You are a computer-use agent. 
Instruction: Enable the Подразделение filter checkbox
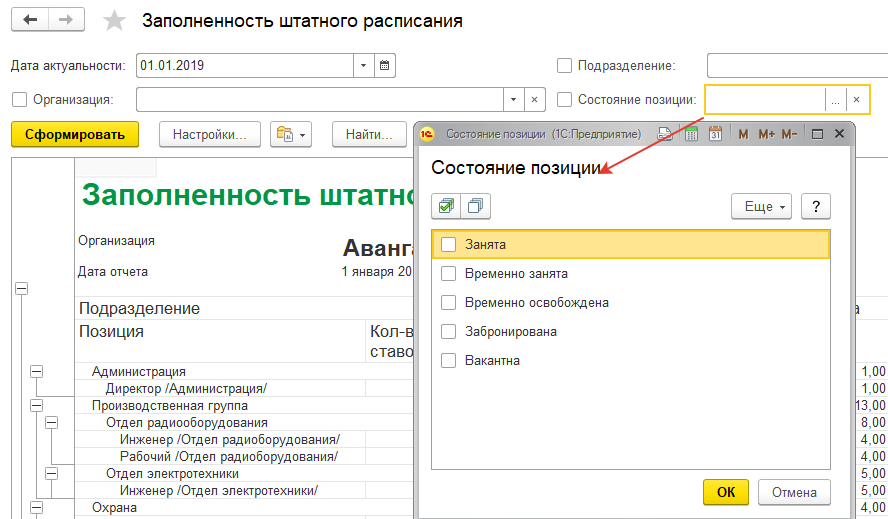point(564,66)
